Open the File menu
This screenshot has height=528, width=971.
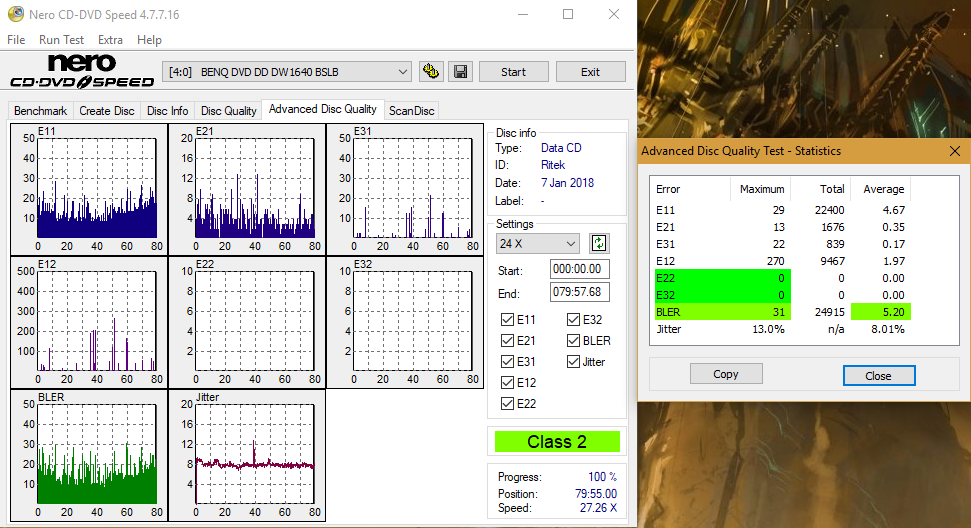pyautogui.click(x=16, y=40)
